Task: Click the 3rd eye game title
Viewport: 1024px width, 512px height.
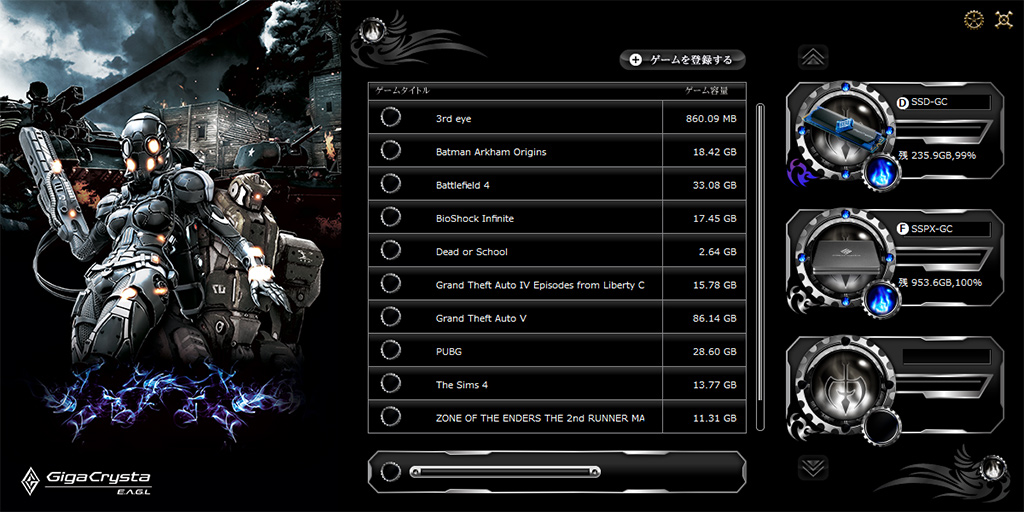Action: pos(453,119)
